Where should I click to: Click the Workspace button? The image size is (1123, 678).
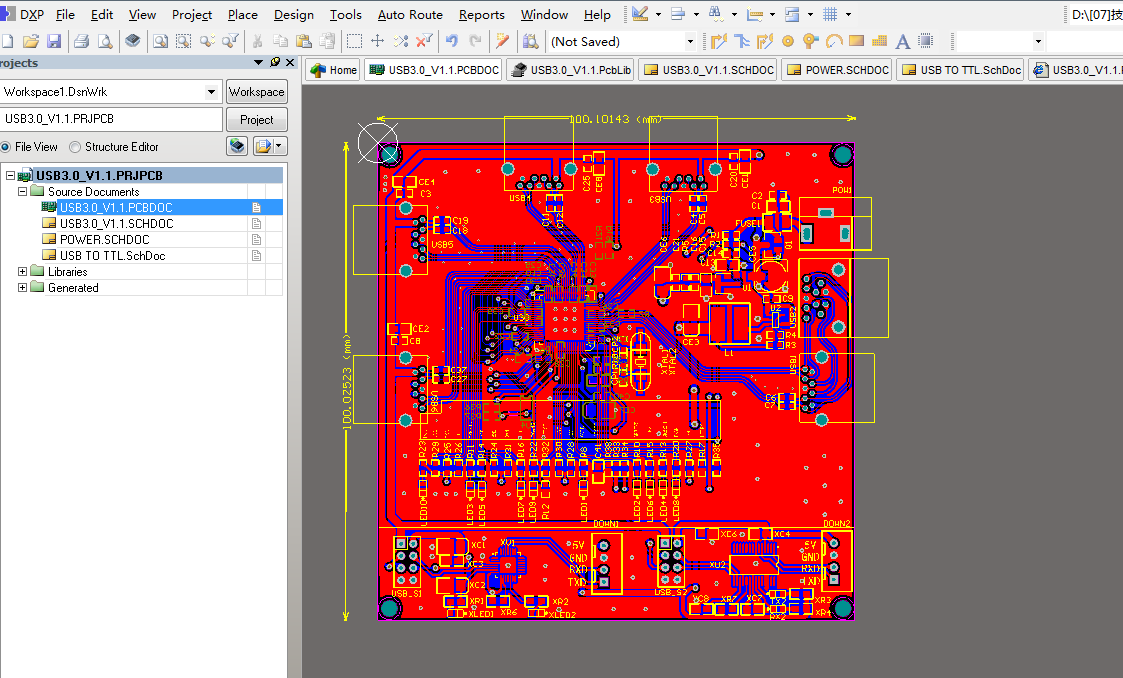click(256, 92)
